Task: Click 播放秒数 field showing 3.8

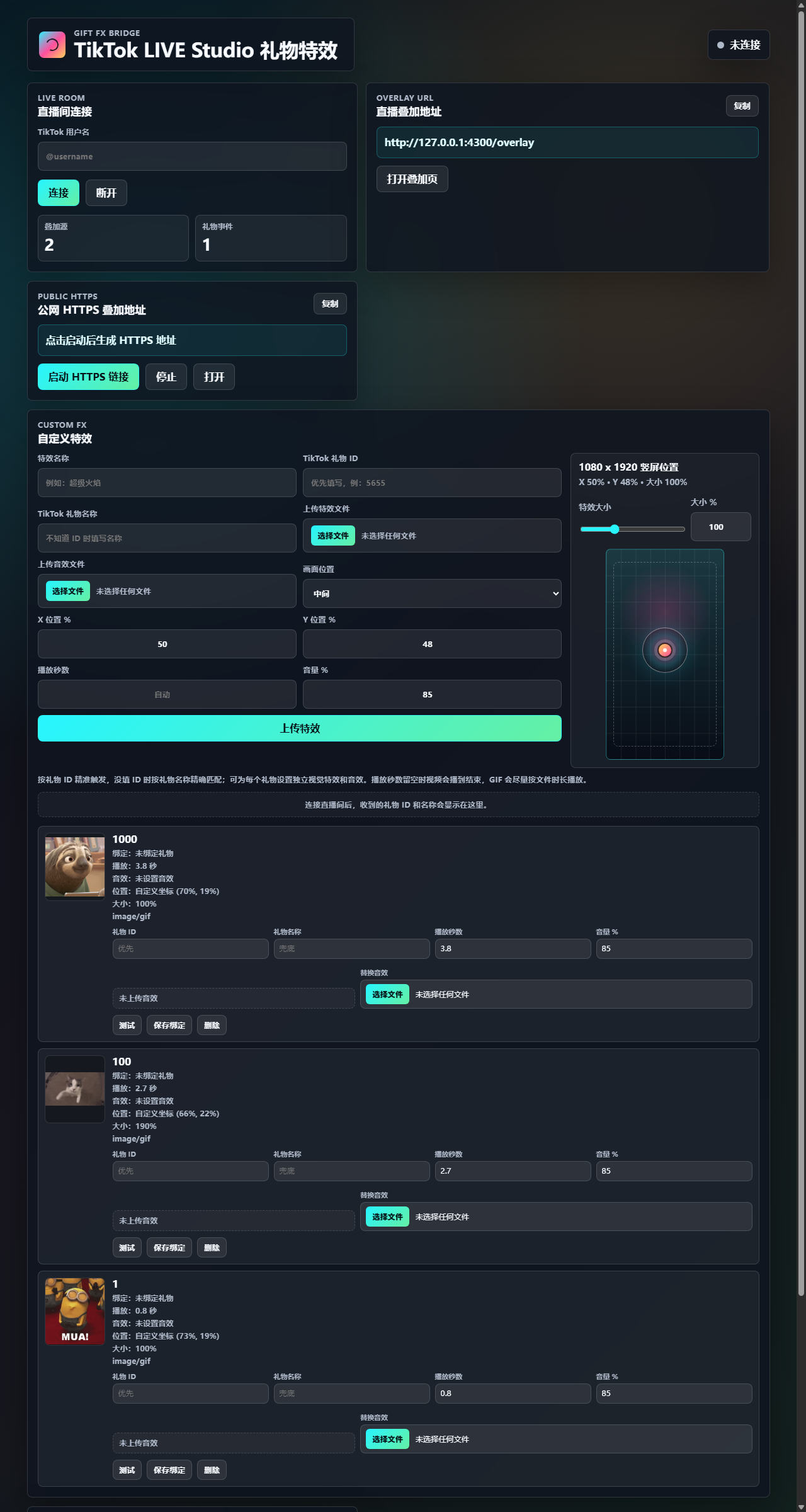Action: (x=513, y=949)
